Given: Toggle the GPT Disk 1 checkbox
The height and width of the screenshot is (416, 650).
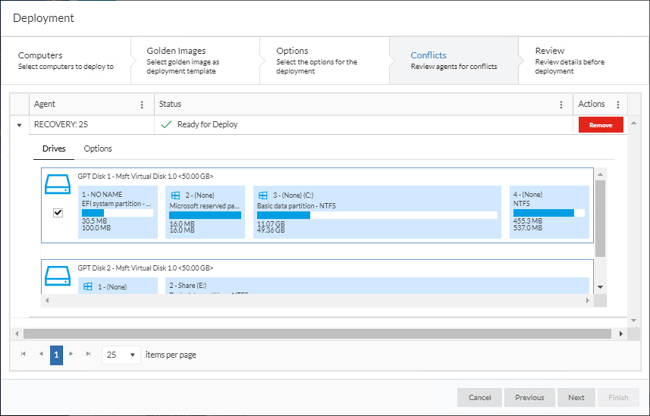Looking at the screenshot, I should (58, 213).
